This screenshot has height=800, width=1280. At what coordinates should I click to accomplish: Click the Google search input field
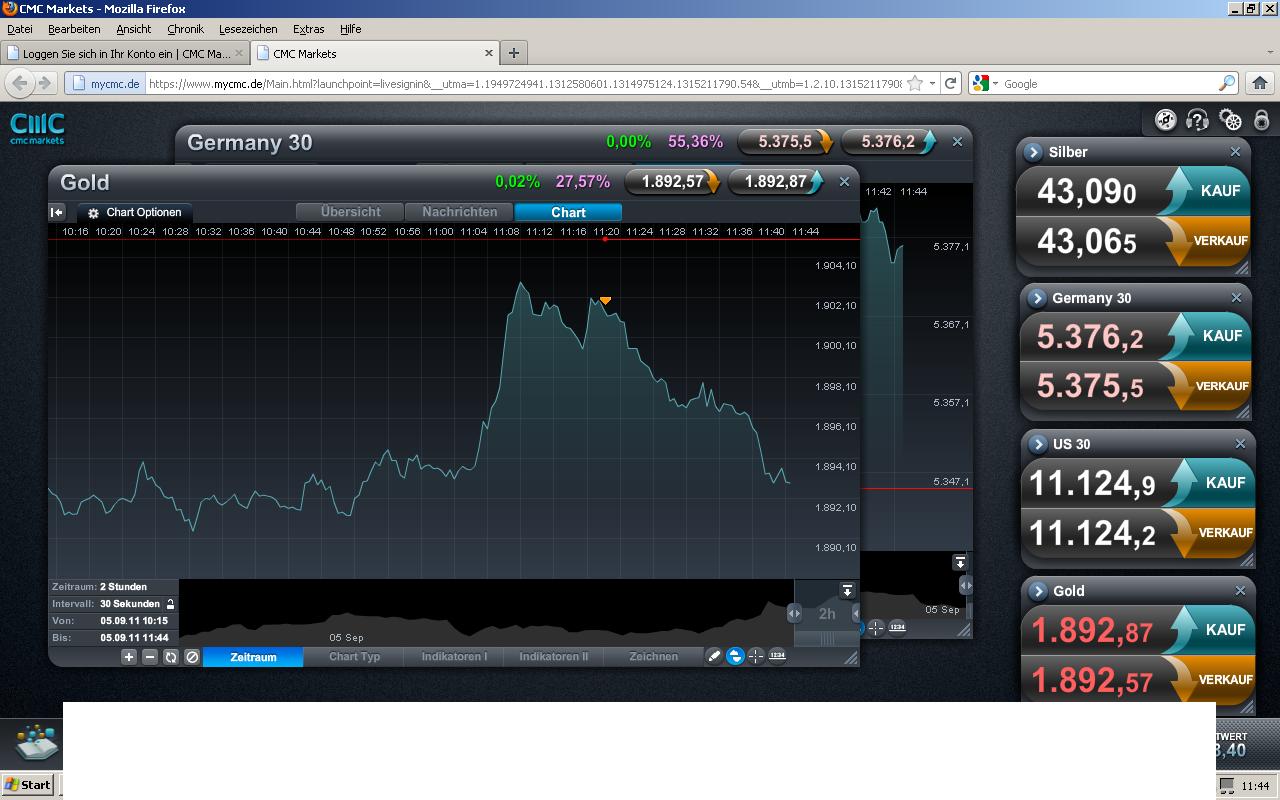coord(1108,84)
